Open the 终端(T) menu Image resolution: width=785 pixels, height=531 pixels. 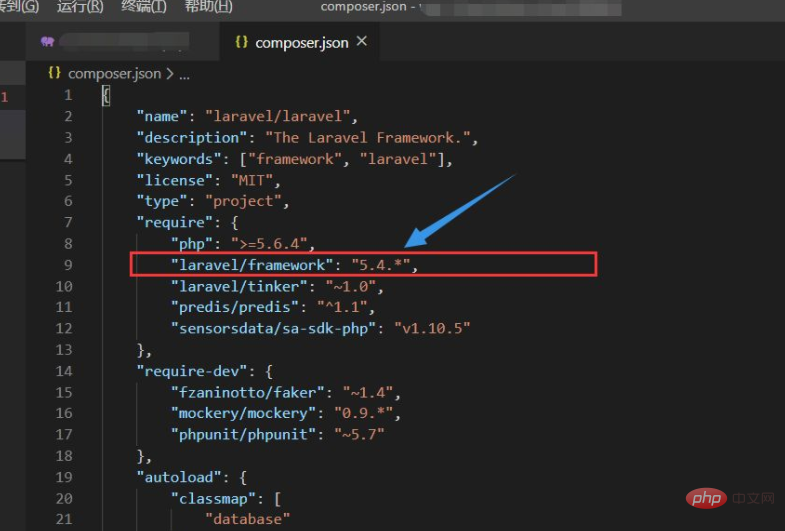point(144,7)
